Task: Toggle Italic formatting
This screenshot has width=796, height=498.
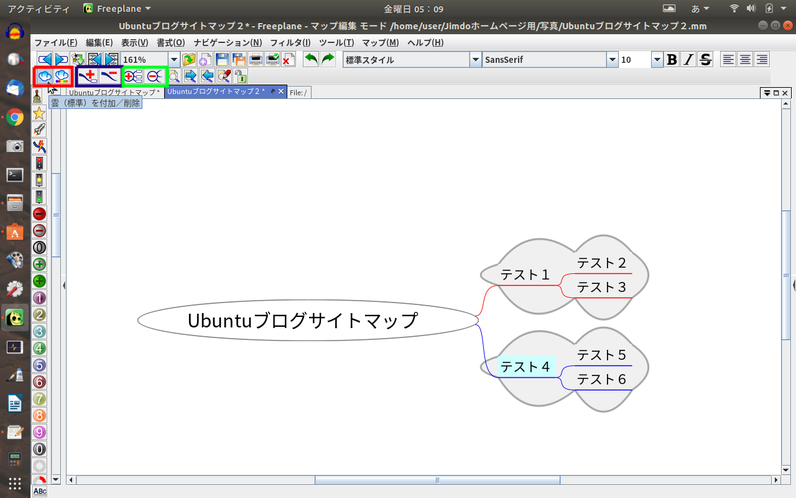Action: [x=688, y=59]
